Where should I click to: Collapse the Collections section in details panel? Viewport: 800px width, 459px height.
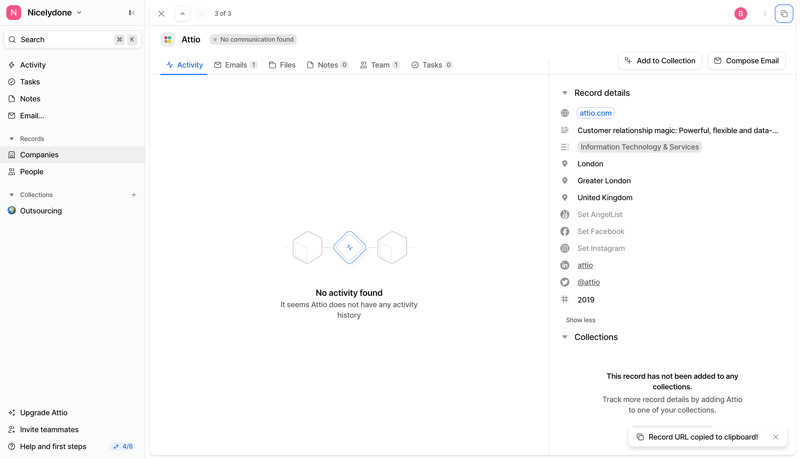coord(565,337)
